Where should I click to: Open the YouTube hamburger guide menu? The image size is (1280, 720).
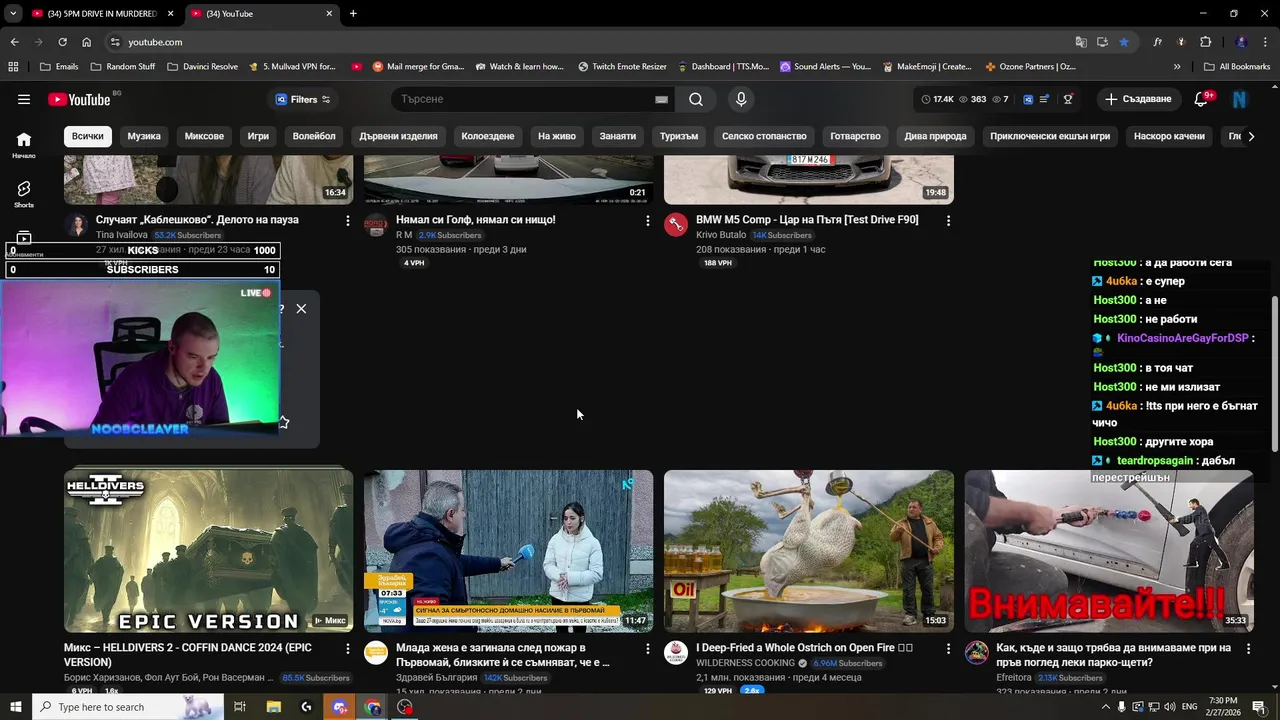pyautogui.click(x=24, y=99)
